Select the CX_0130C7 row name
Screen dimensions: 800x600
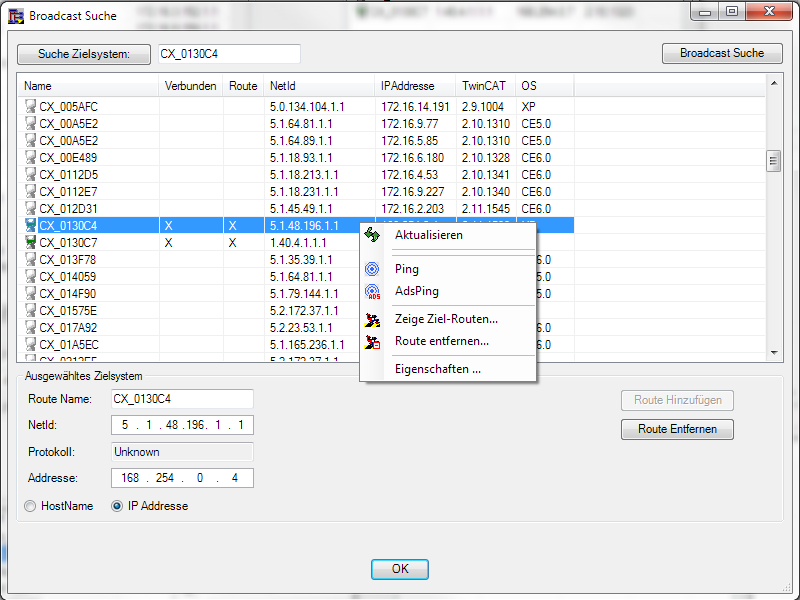[68, 243]
